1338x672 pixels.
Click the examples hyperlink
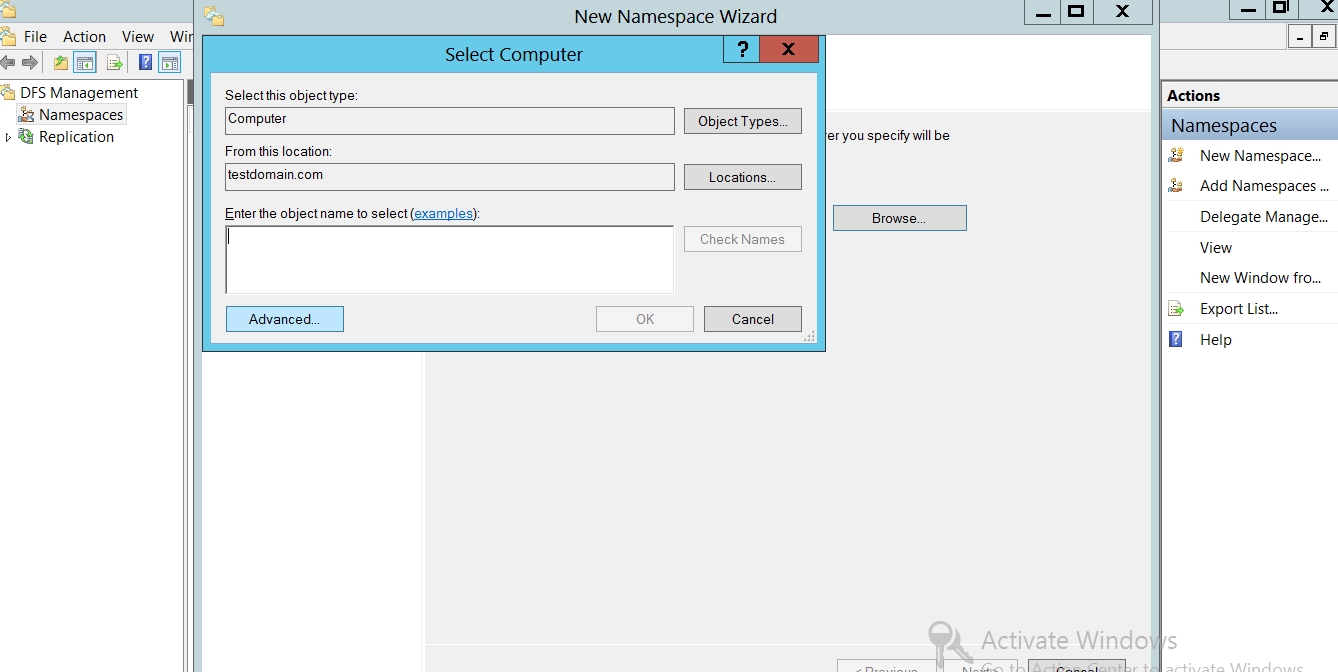coord(443,213)
